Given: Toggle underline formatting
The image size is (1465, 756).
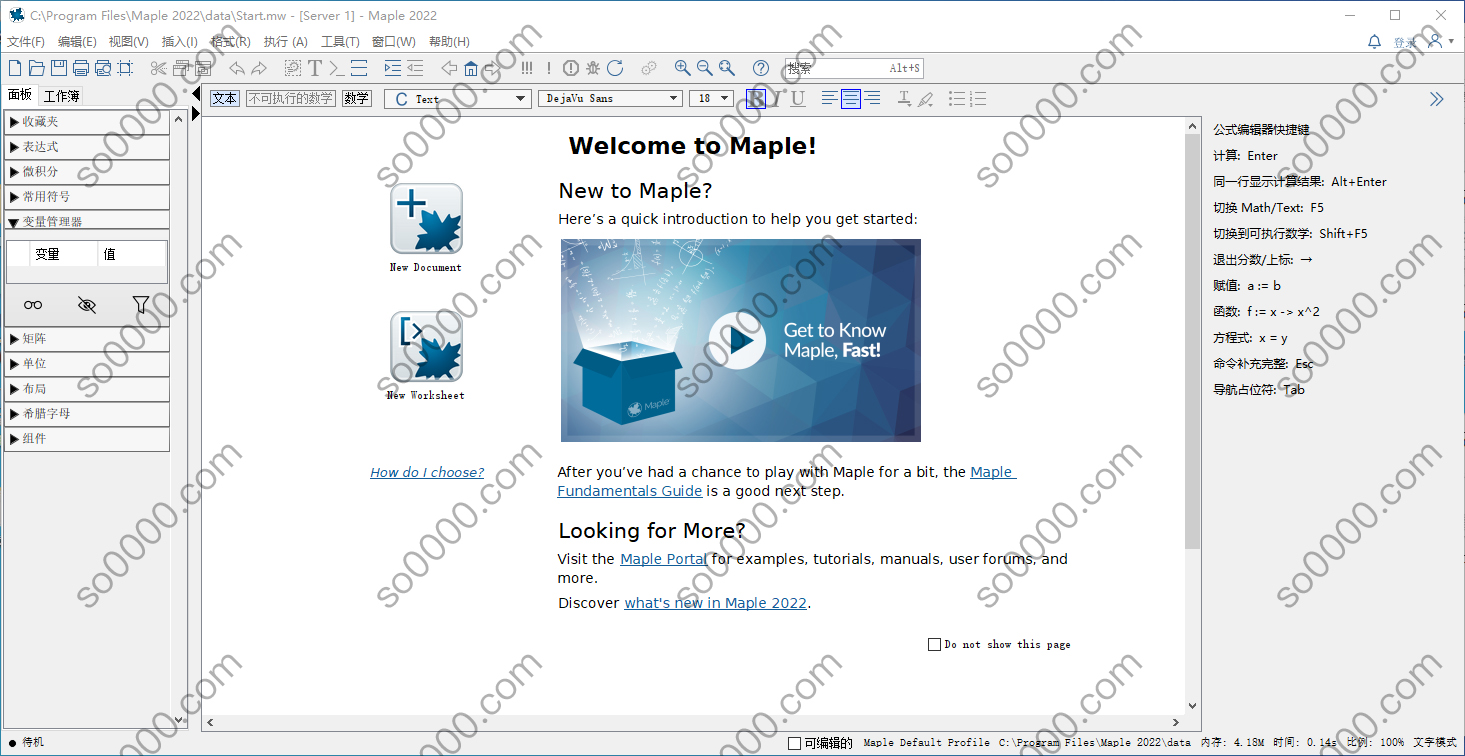Looking at the screenshot, I should (797, 98).
